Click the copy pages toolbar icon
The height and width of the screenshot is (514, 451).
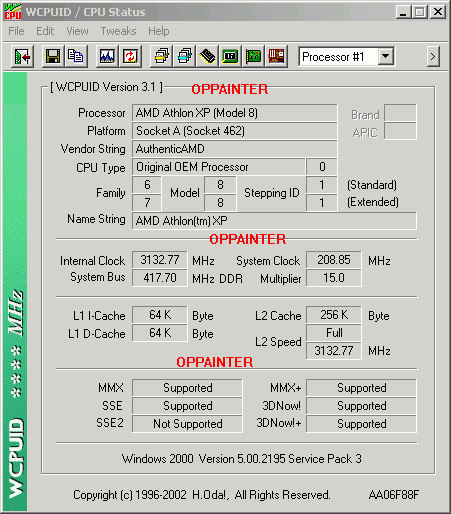tap(76, 56)
